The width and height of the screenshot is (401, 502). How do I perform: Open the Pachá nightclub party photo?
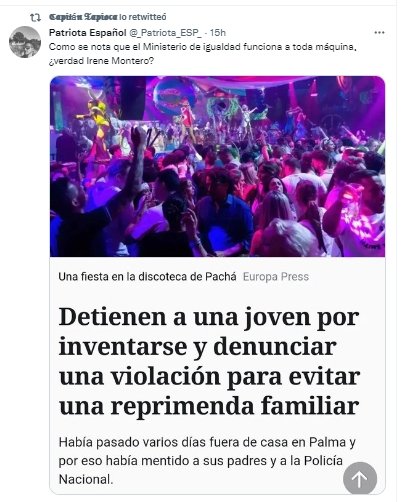pos(217,166)
